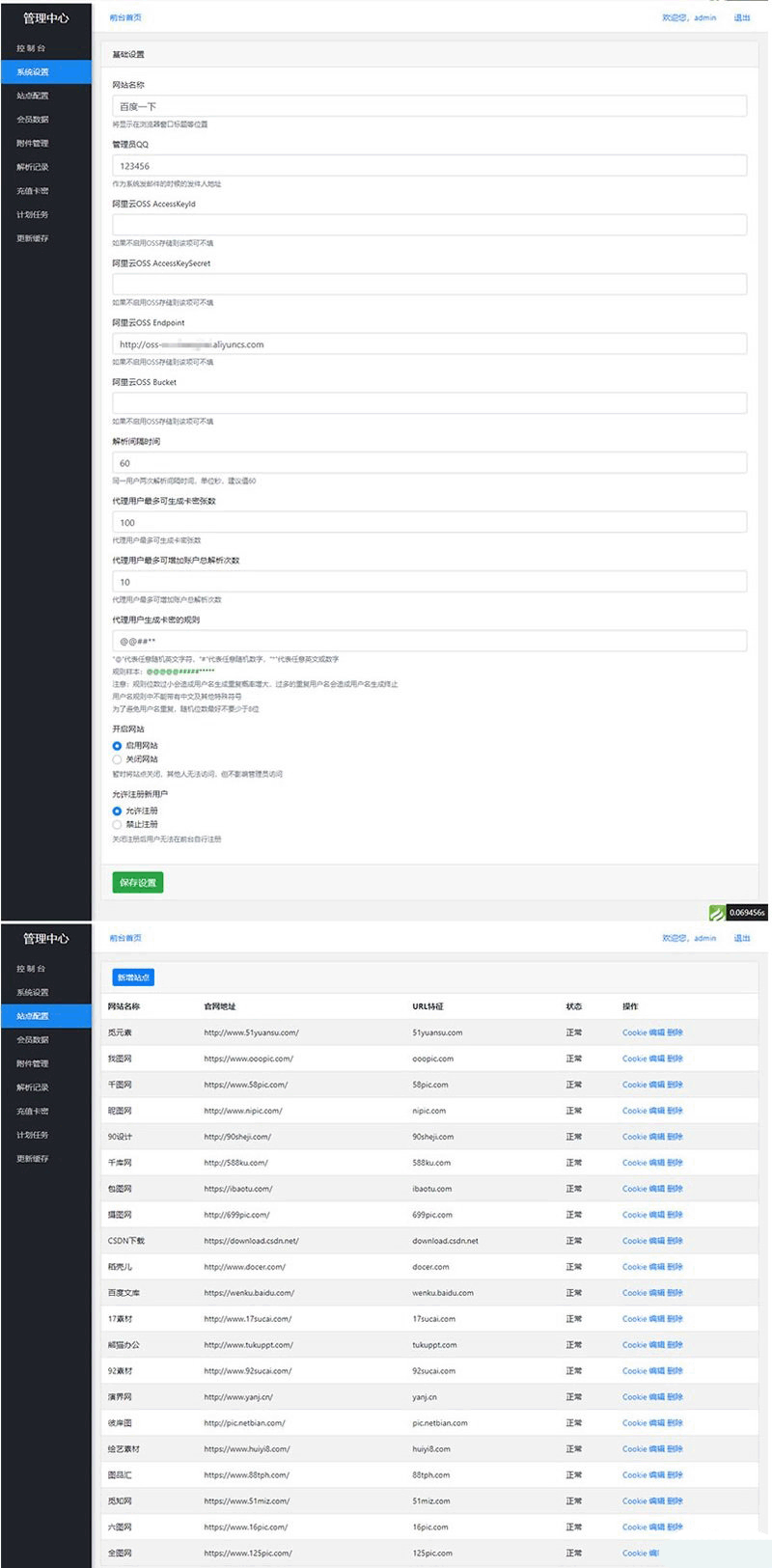Click 删除 link for 17素材 row
The image size is (772, 1568).
(675, 1319)
